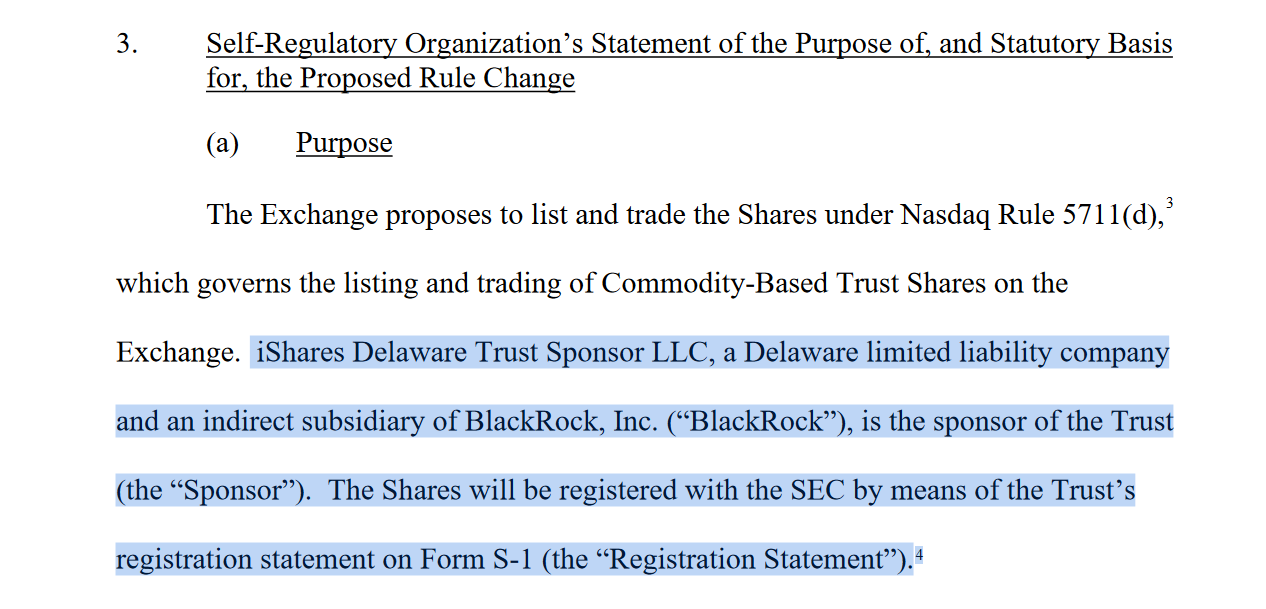Click the quoted term "Registration Statement"
1266x609 pixels.
pyautogui.click(x=747, y=559)
